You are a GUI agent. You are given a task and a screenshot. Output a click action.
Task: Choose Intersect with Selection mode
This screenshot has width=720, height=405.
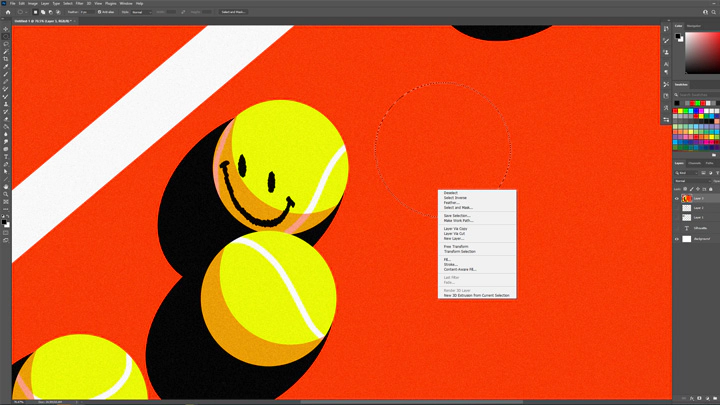(x=58, y=12)
